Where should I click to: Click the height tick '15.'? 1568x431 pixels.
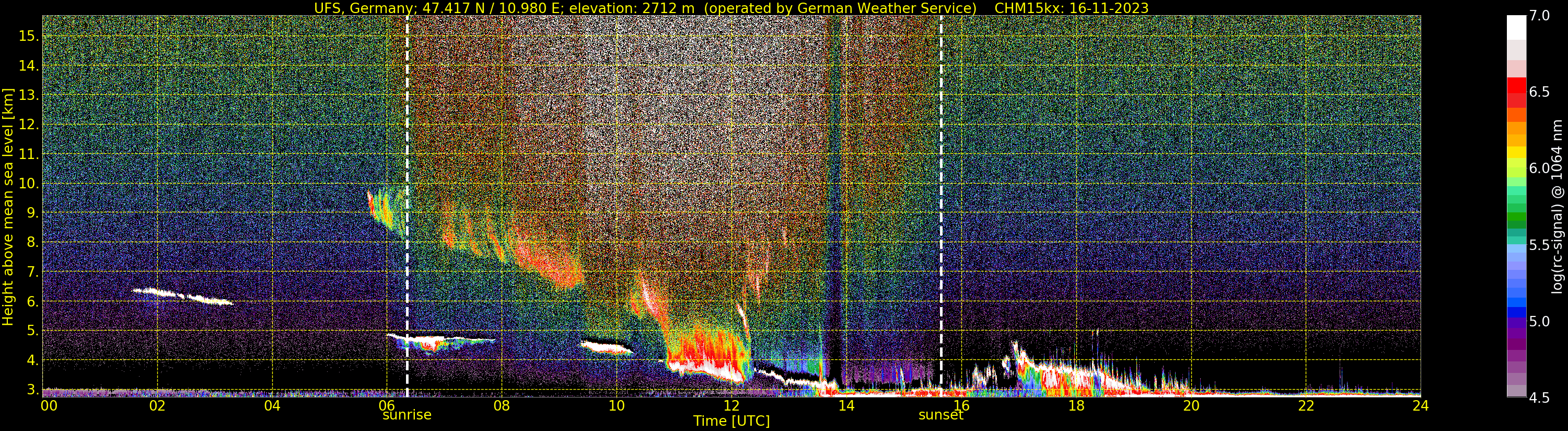[29, 36]
